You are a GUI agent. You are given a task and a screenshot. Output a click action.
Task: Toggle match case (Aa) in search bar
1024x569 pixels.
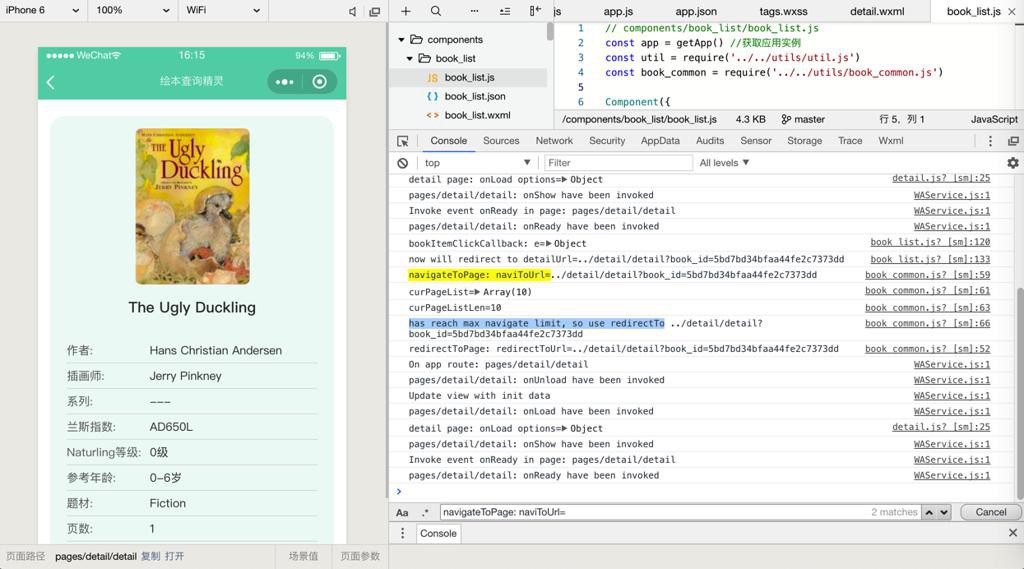click(402, 512)
